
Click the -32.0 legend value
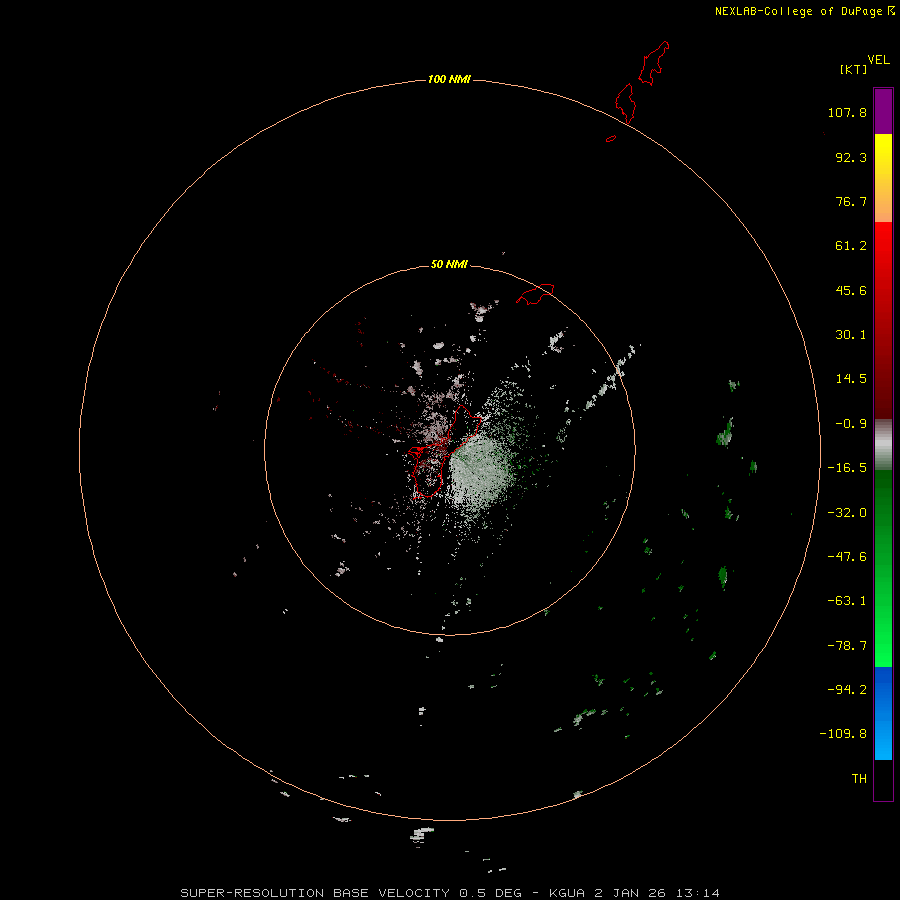847,513
